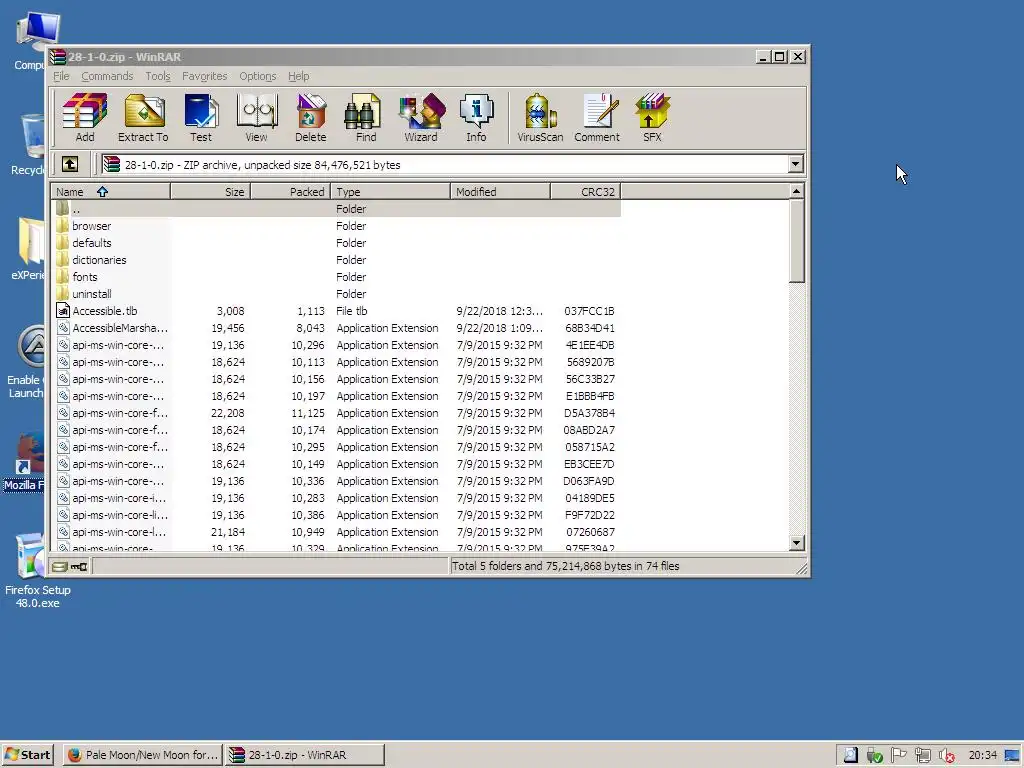This screenshot has width=1024, height=768.
Task: Sort by the Packed column header
Action: coord(291,191)
